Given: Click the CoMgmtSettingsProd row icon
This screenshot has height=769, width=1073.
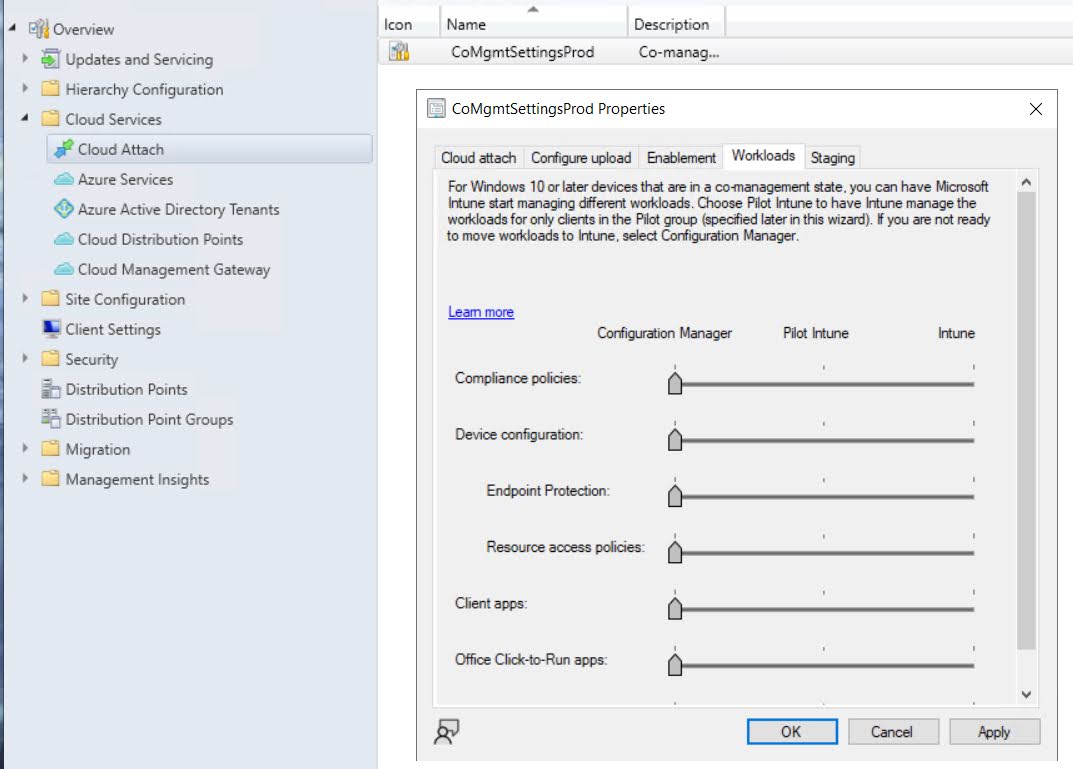Looking at the screenshot, I should point(399,51).
